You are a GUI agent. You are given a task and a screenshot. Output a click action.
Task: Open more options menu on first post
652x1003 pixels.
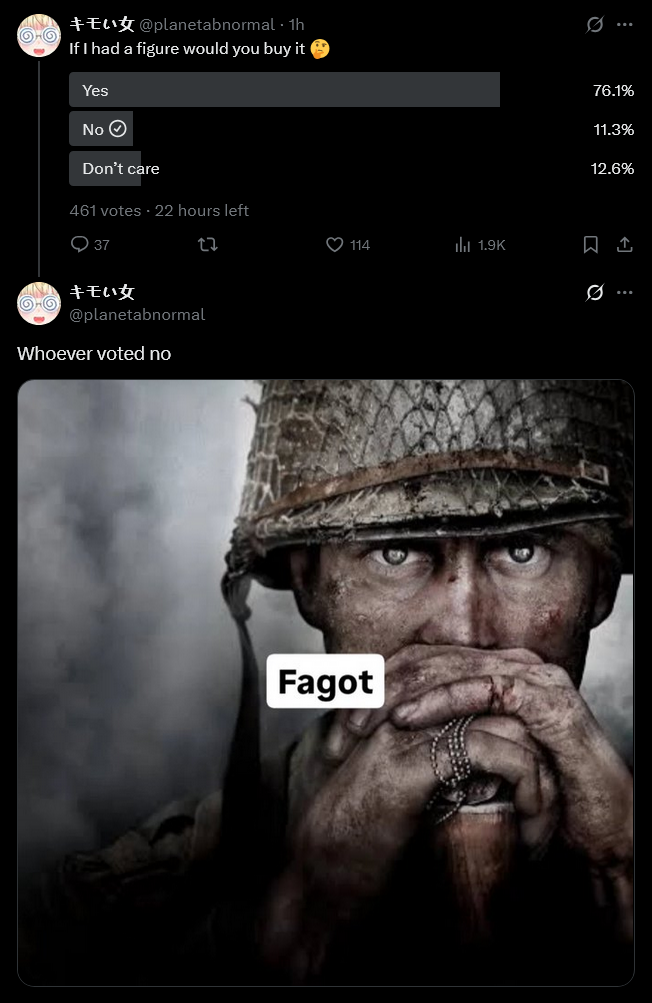[624, 24]
